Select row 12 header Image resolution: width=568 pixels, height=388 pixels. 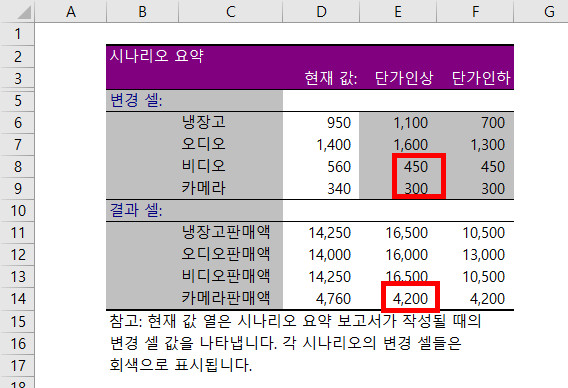(x=17, y=255)
